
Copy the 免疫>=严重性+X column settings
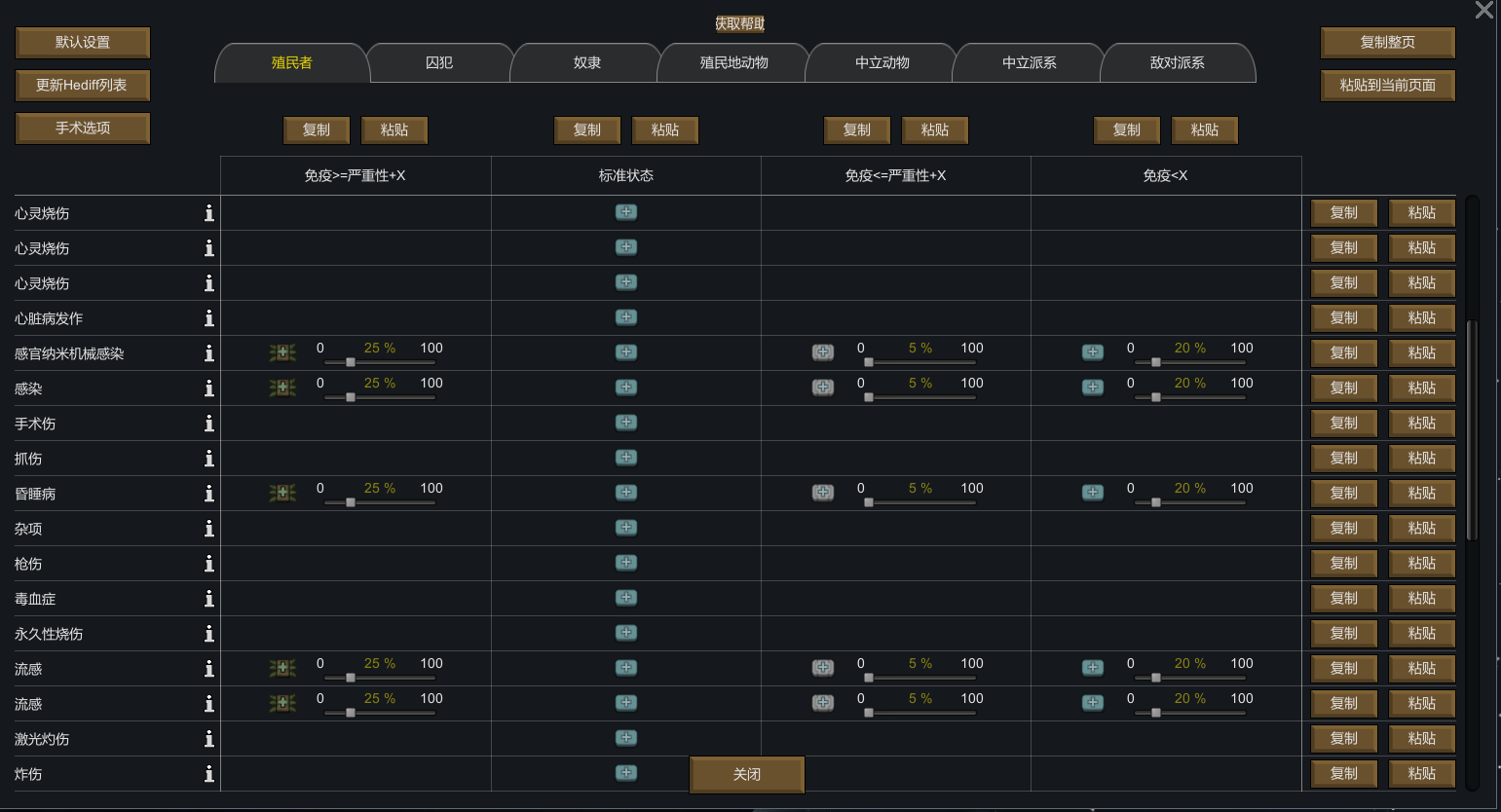click(317, 130)
